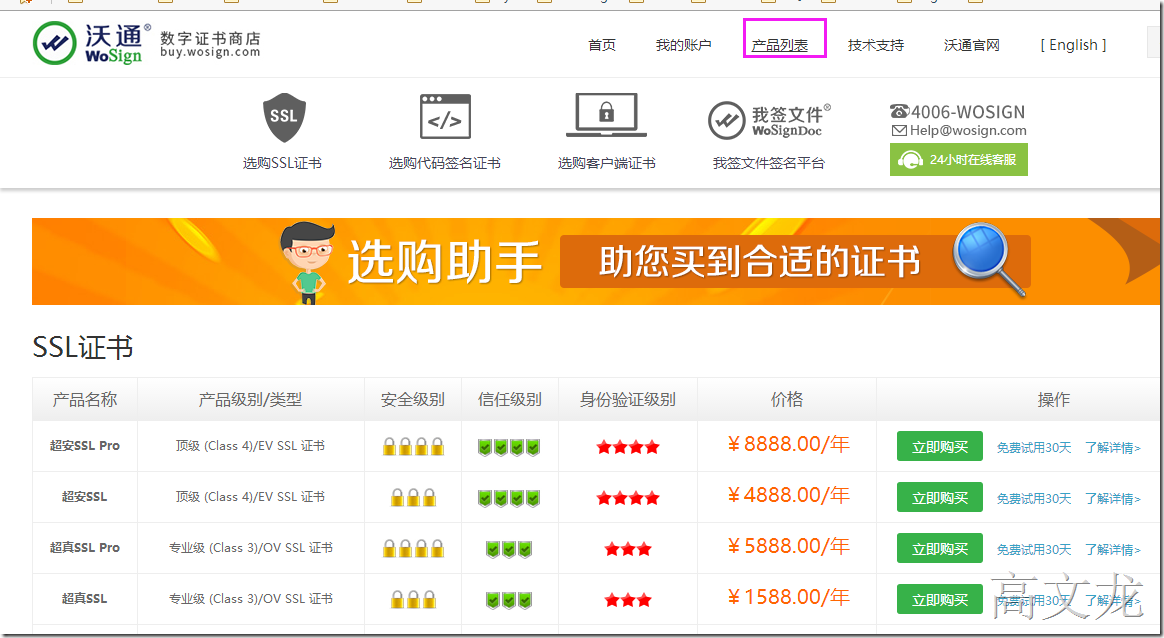The width and height of the screenshot is (1164, 638).
Task: Open 技术支持 menu item
Action: [x=876, y=45]
